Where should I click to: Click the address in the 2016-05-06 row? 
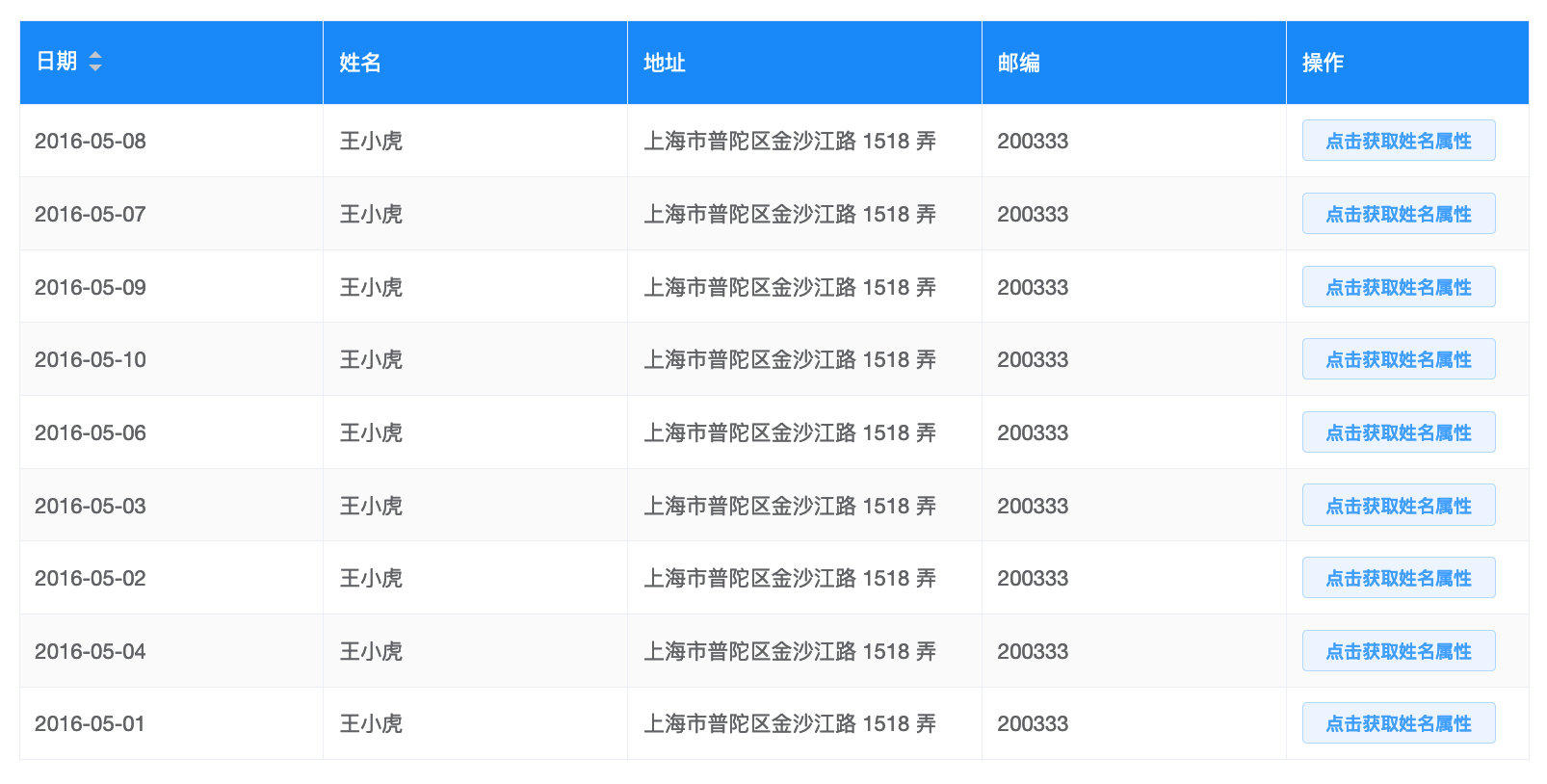pos(790,432)
